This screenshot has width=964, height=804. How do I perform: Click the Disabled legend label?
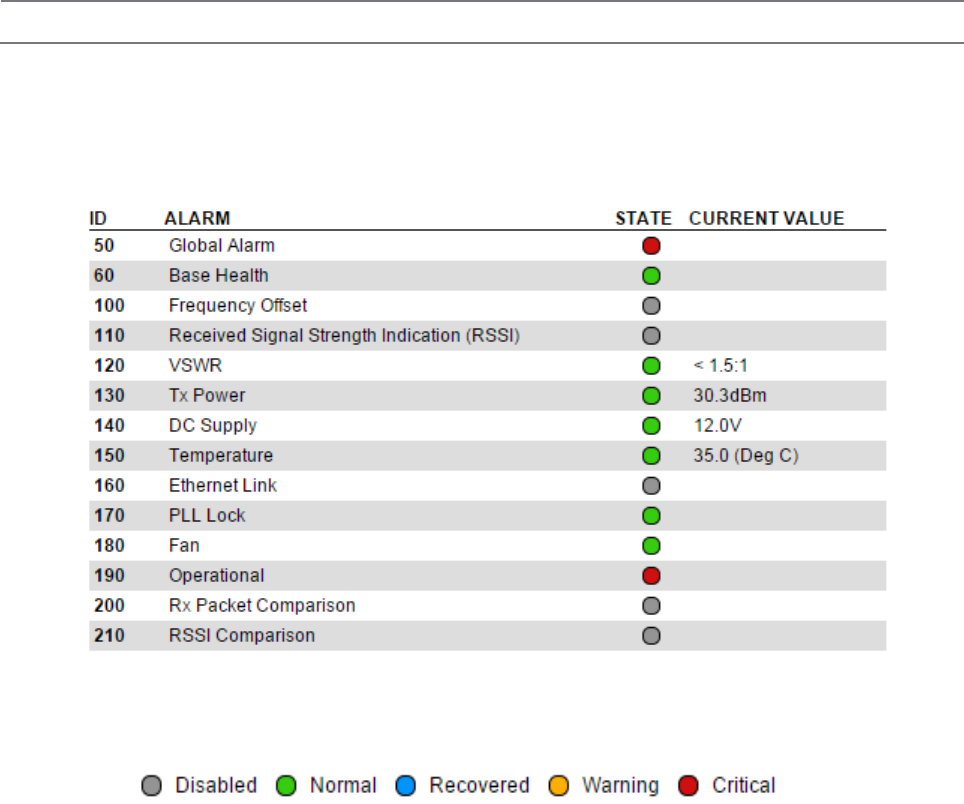click(x=216, y=786)
